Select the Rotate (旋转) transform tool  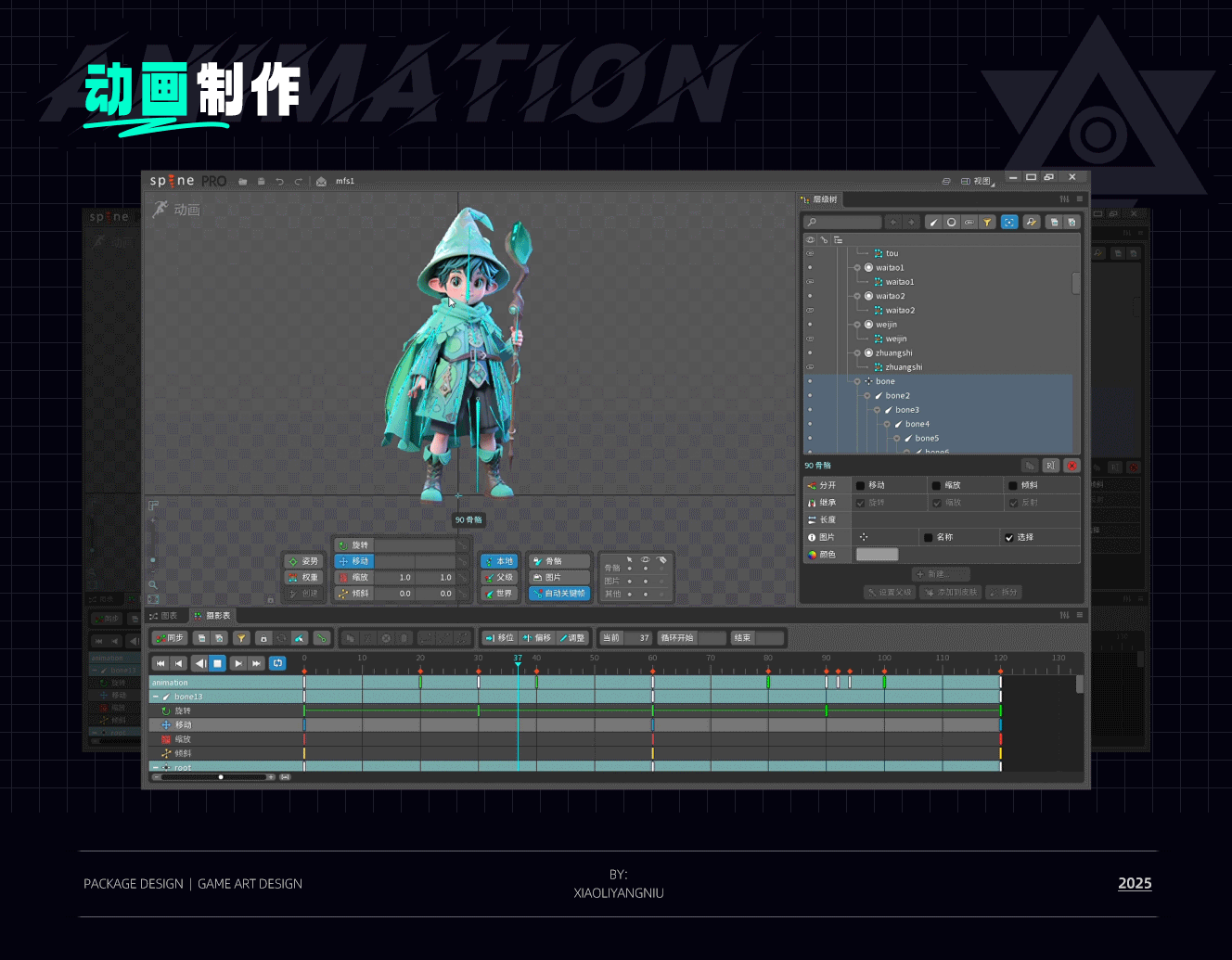pyautogui.click(x=353, y=545)
